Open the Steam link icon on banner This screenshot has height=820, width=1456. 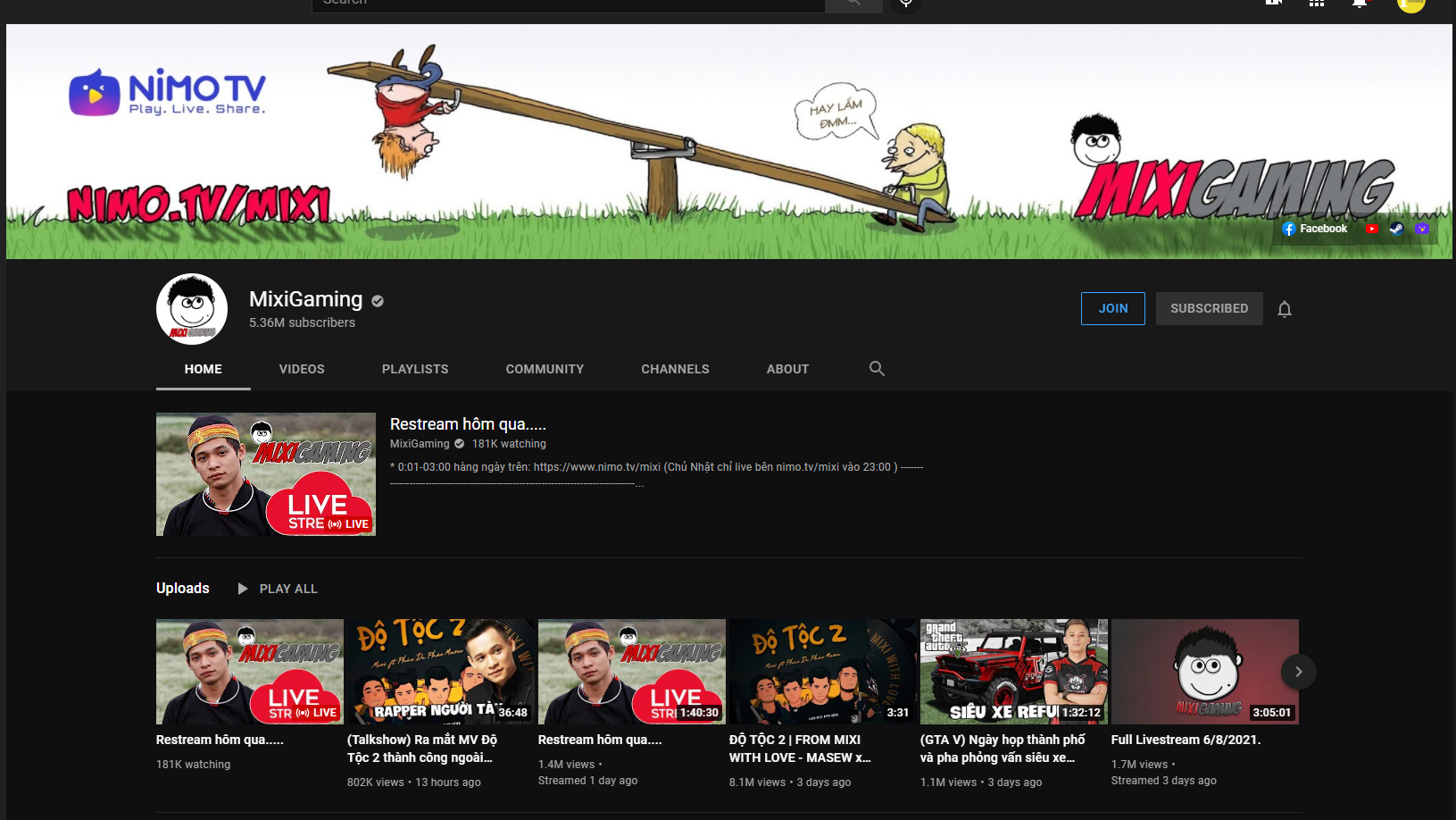pyautogui.click(x=1397, y=229)
